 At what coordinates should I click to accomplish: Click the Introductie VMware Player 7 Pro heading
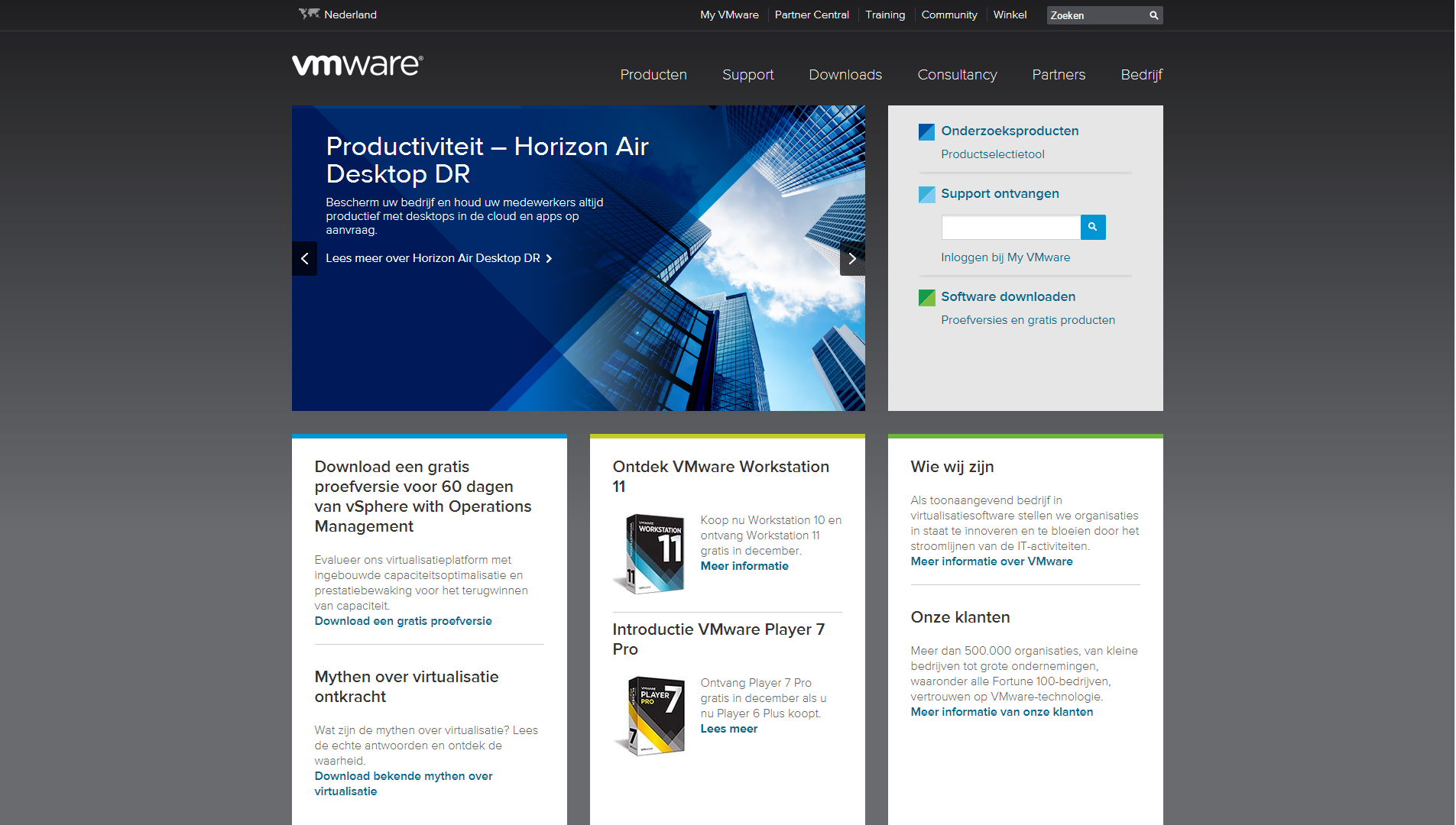pos(718,639)
